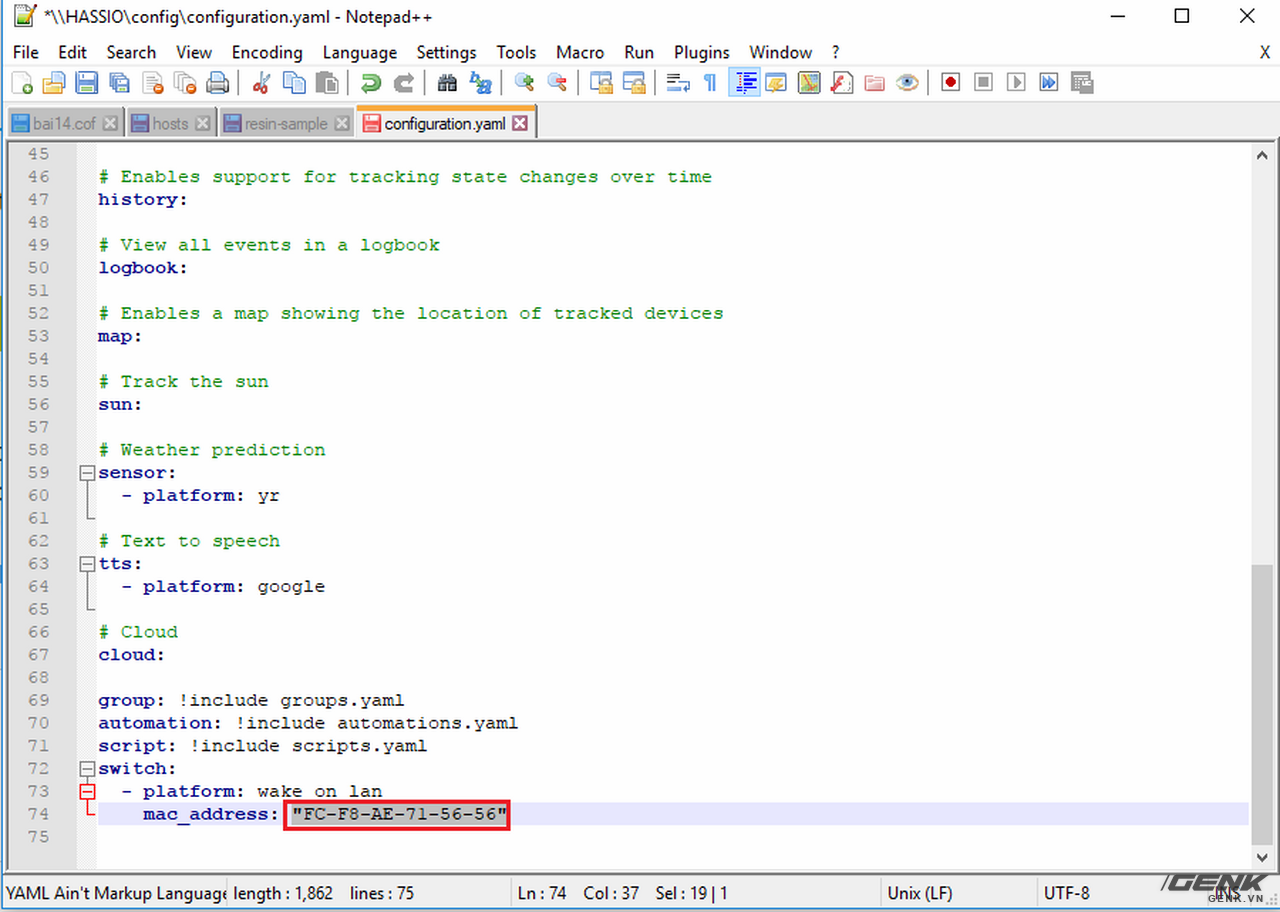Screen dimensions: 1280x912
Task: Click the scroll up arrow of the editor
Action: point(1262,154)
